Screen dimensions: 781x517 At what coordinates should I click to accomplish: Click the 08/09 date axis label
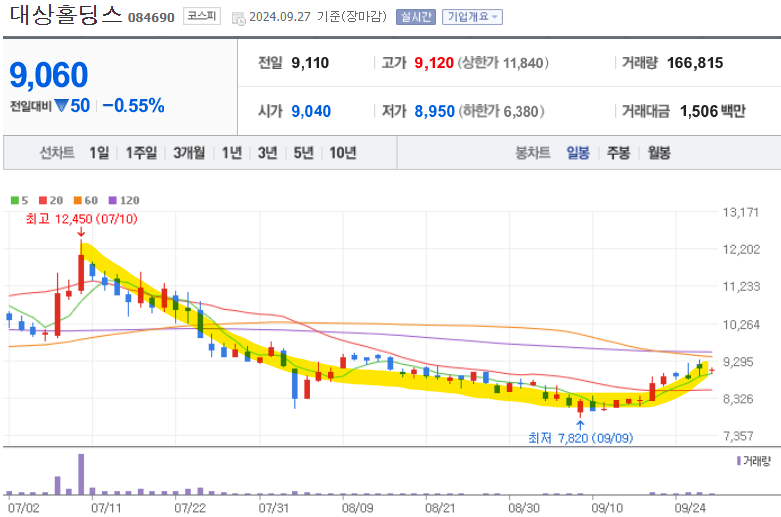[357, 508]
